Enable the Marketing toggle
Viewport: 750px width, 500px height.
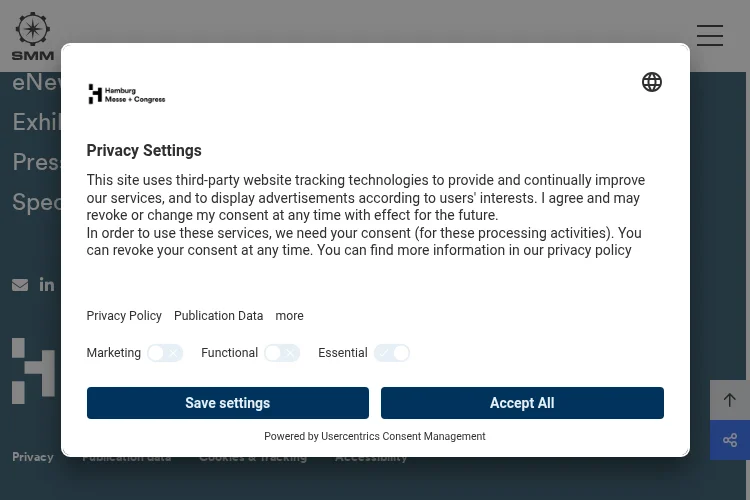165,353
